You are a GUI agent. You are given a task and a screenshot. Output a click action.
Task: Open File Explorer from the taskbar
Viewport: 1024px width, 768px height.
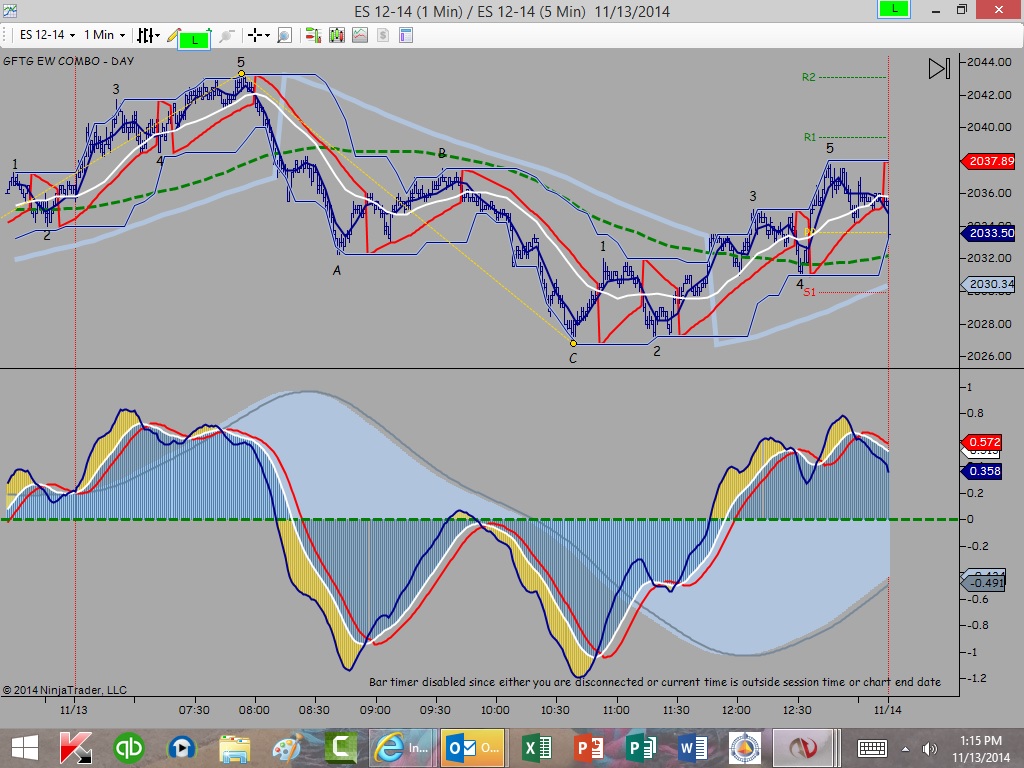234,748
